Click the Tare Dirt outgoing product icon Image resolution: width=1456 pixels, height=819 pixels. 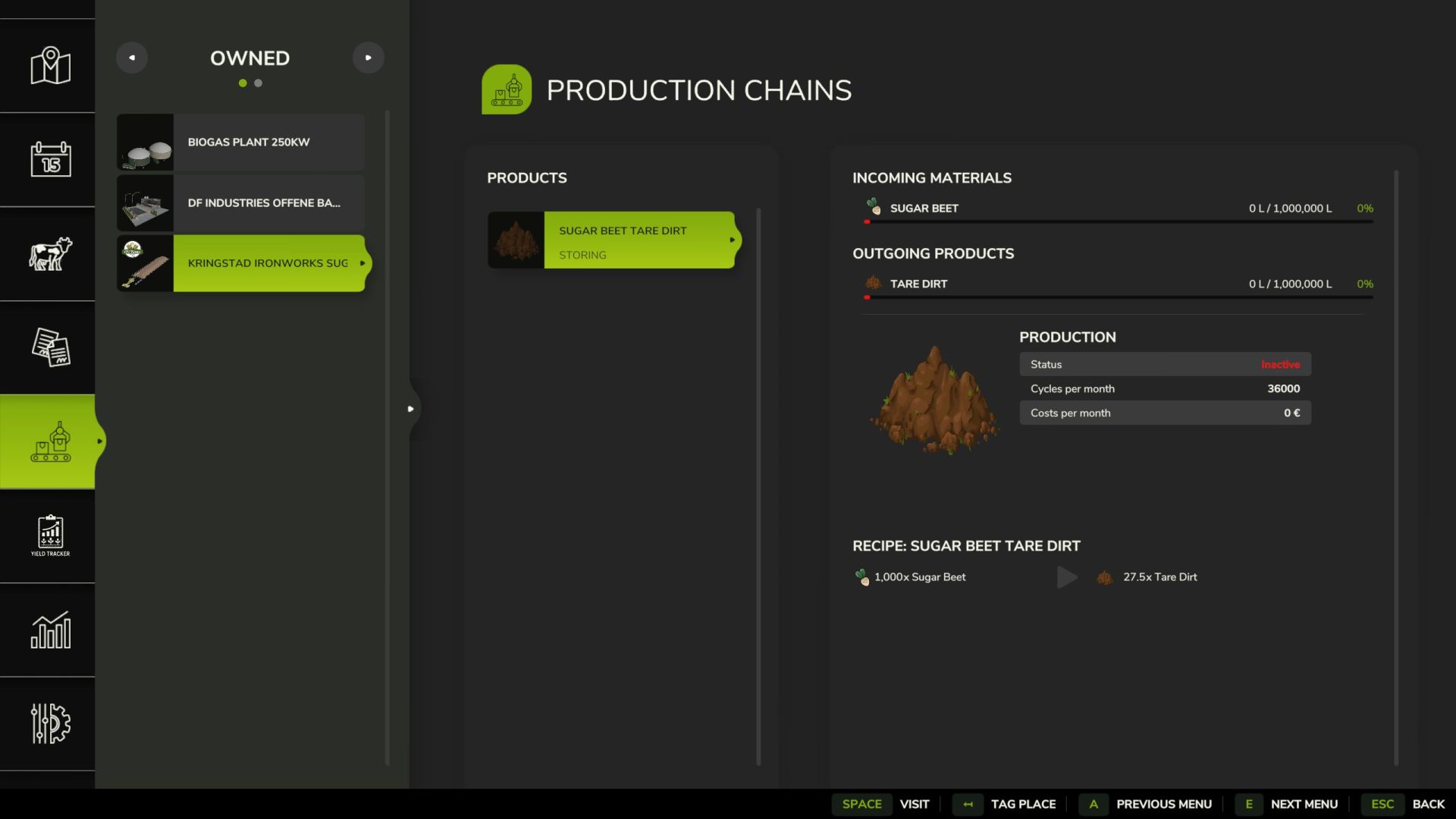tap(874, 283)
